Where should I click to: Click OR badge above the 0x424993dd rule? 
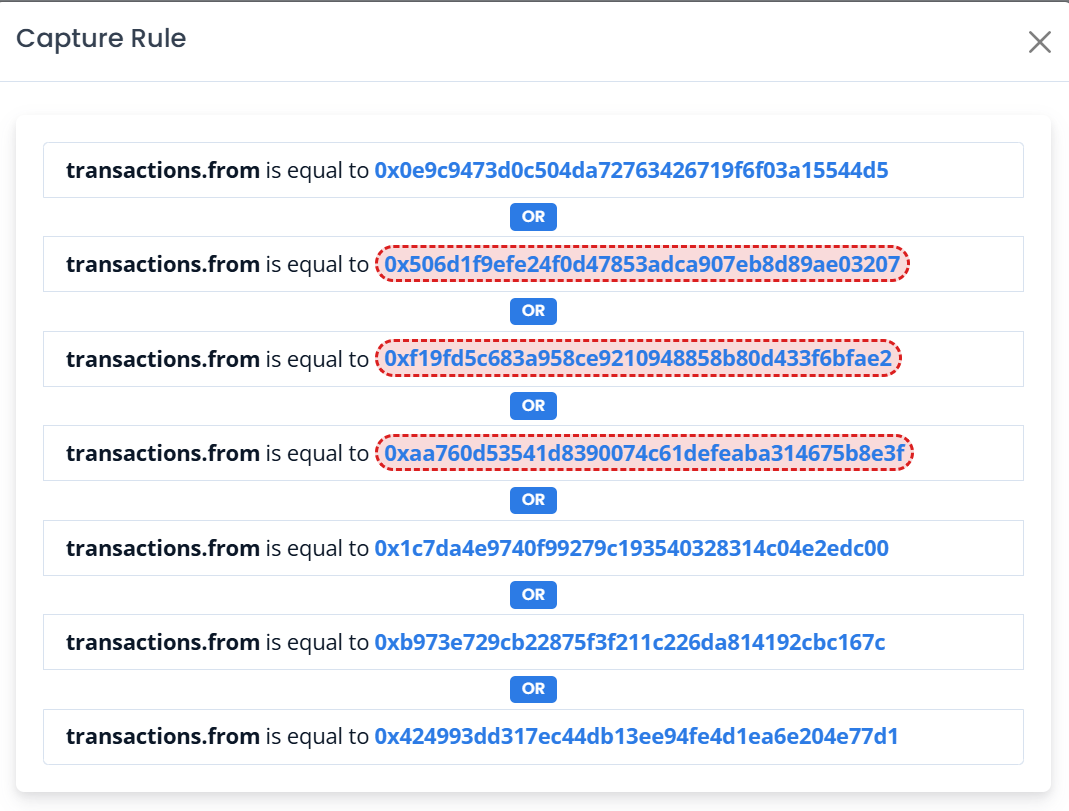pos(533,689)
